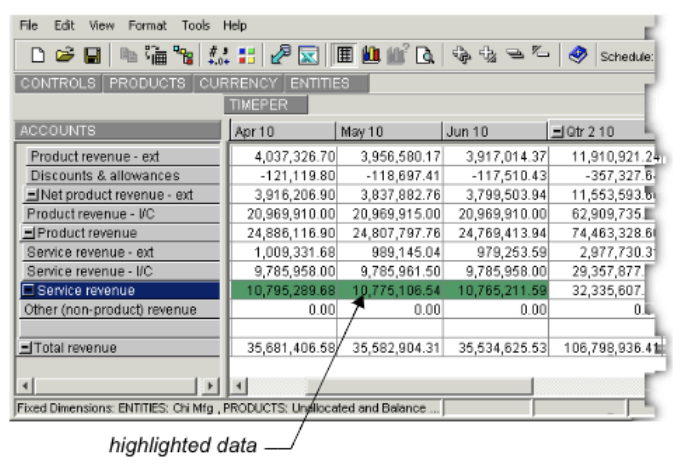The width and height of the screenshot is (700, 474).
Task: Click the colored grid icon
Action: 245,56
